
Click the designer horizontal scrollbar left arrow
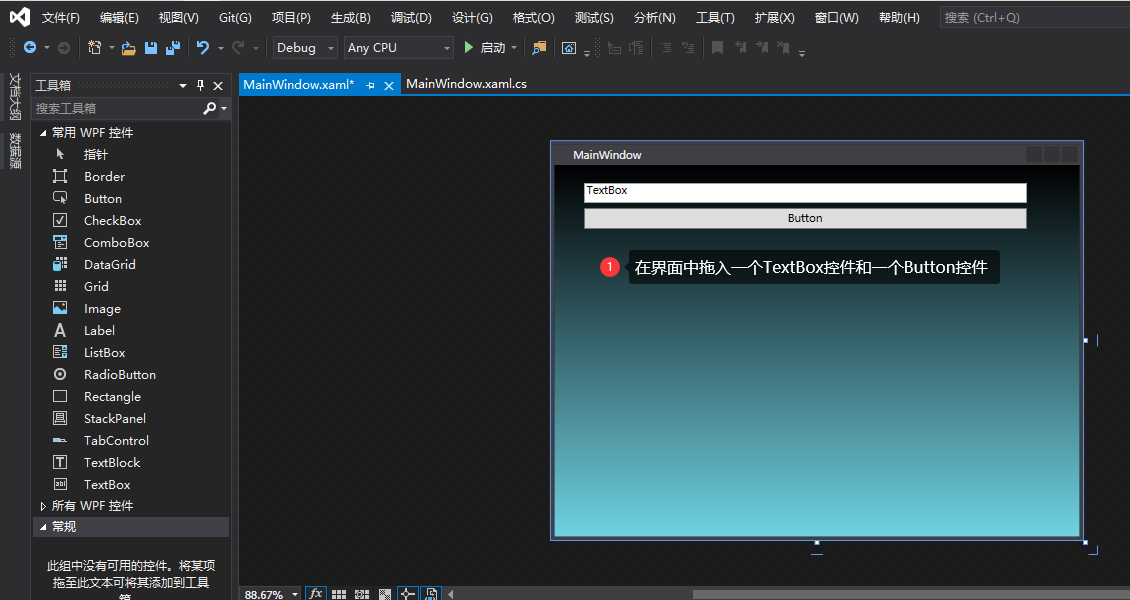(x=451, y=594)
